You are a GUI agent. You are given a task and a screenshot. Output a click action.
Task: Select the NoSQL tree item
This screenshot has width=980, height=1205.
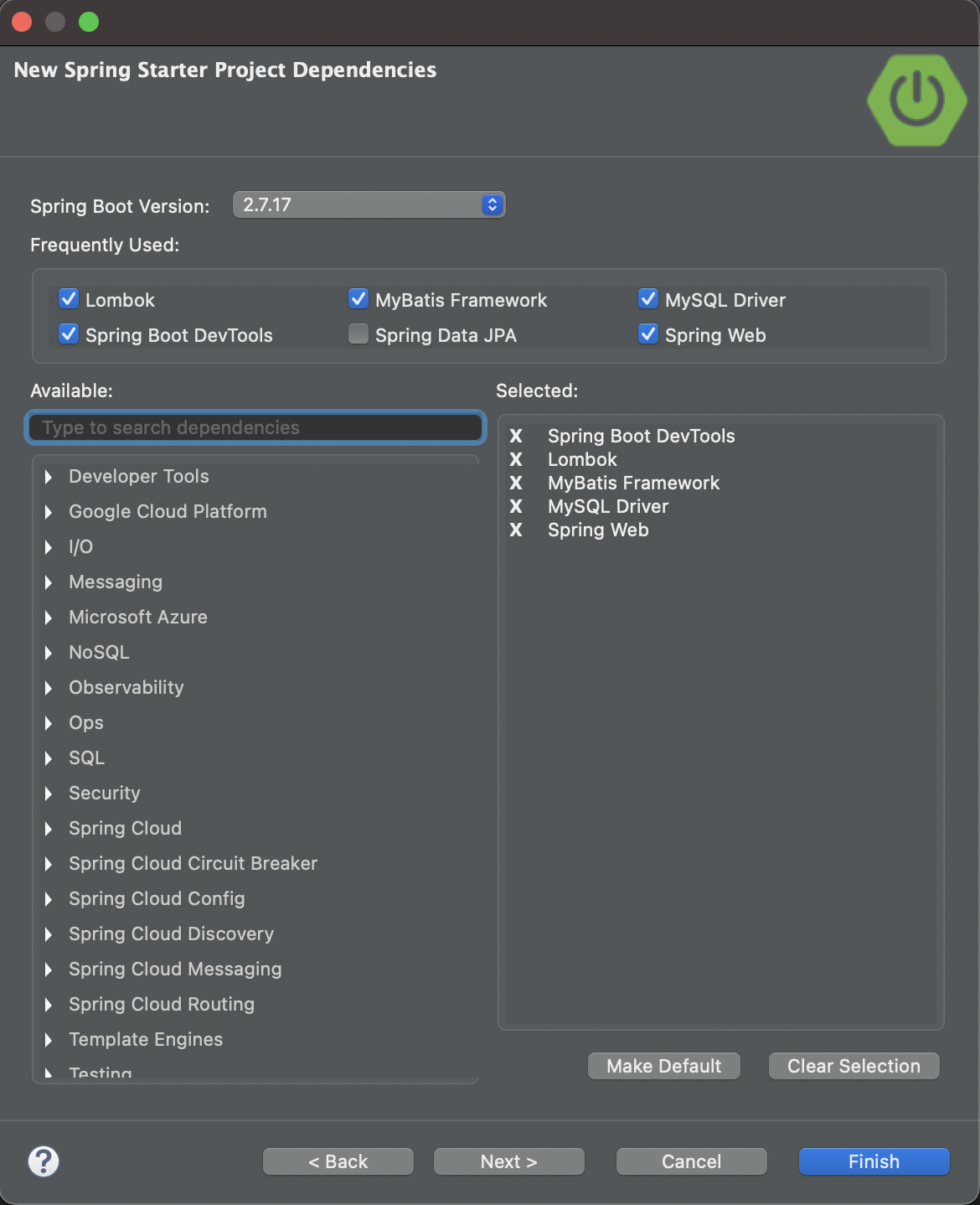(x=99, y=652)
